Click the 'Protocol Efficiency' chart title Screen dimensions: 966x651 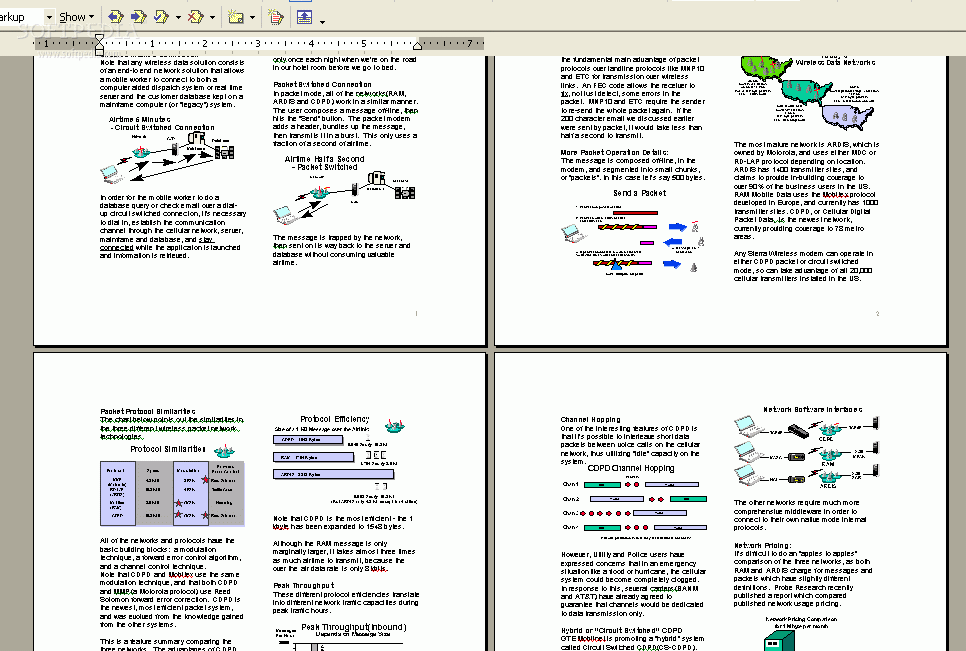335,419
